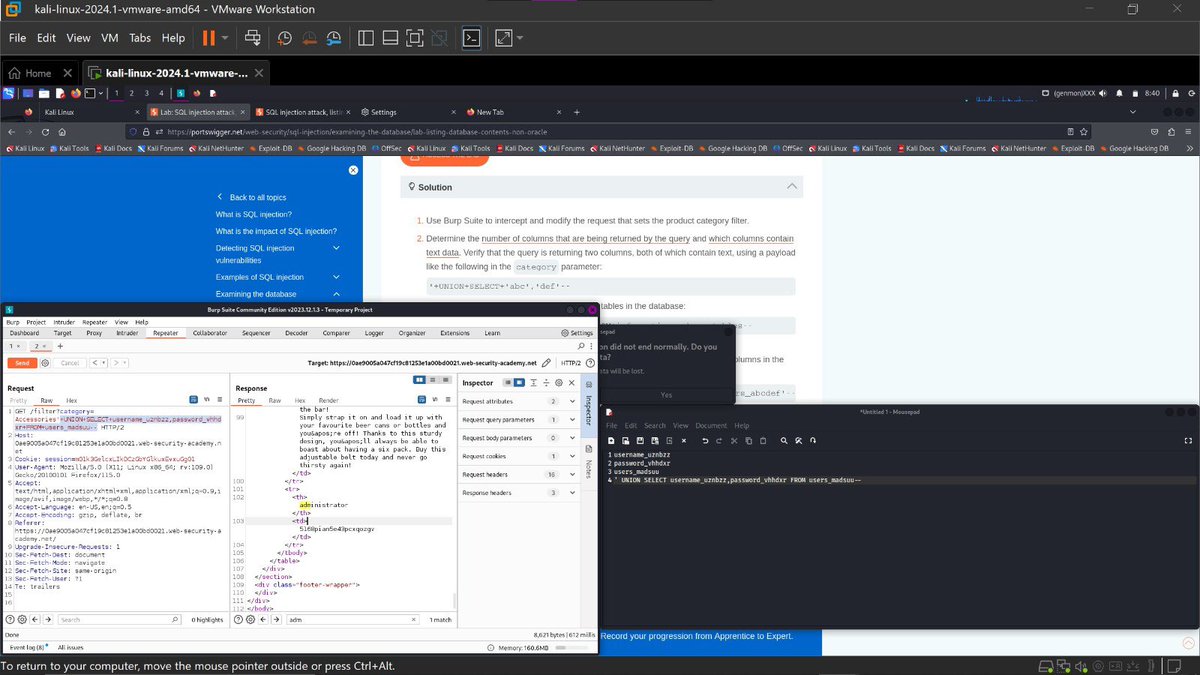The width and height of the screenshot is (1200, 675).
Task: Click request search field in Burp
Action: click(x=120, y=620)
